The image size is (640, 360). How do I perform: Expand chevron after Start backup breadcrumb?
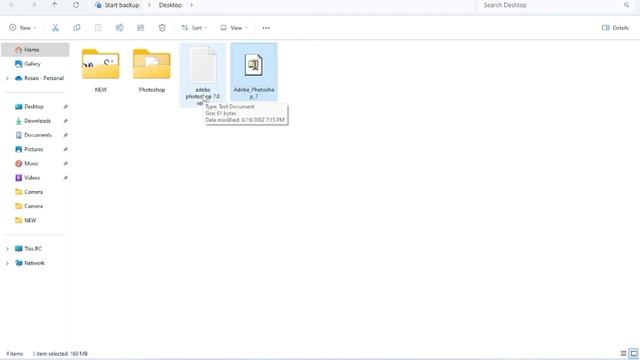(149, 5)
